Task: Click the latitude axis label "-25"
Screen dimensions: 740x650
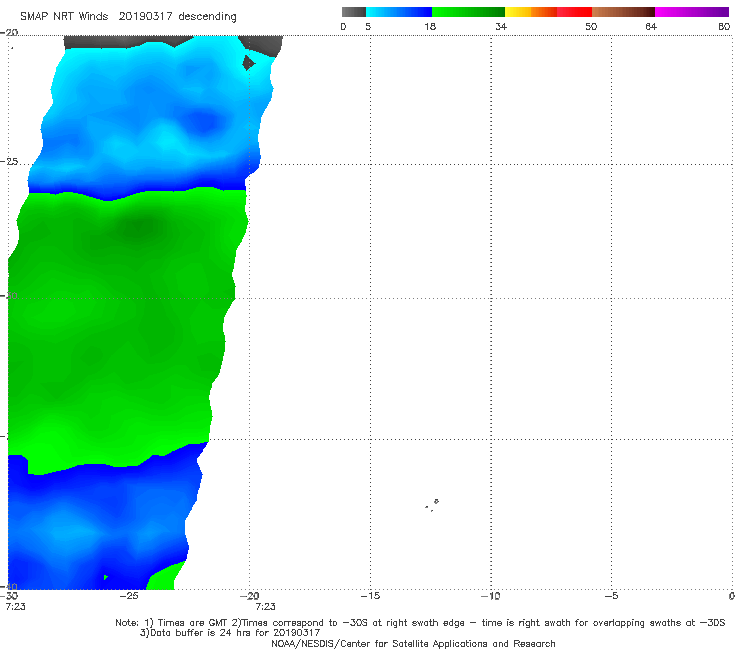Action: 9,161
